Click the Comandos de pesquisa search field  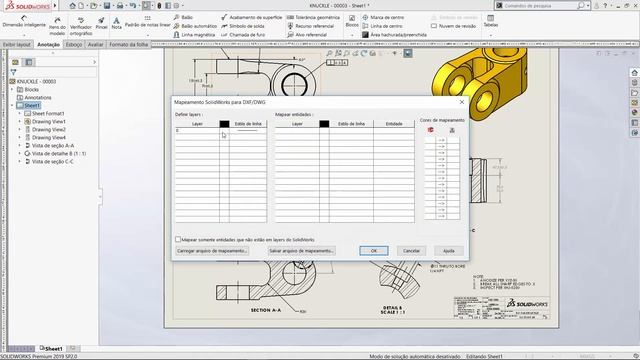pyautogui.click(x=541, y=6)
